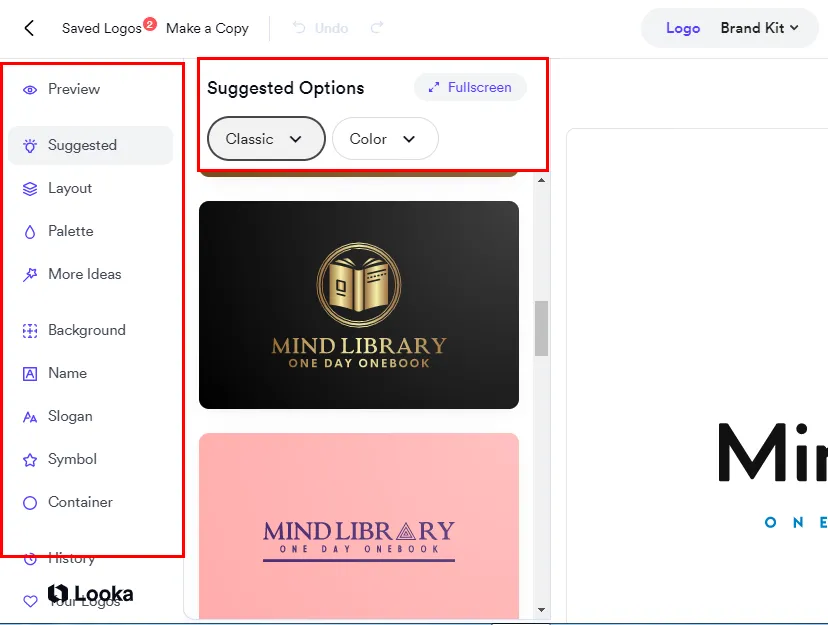The image size is (828, 625).
Task: Click the Preview eye icon
Action: coord(30,90)
